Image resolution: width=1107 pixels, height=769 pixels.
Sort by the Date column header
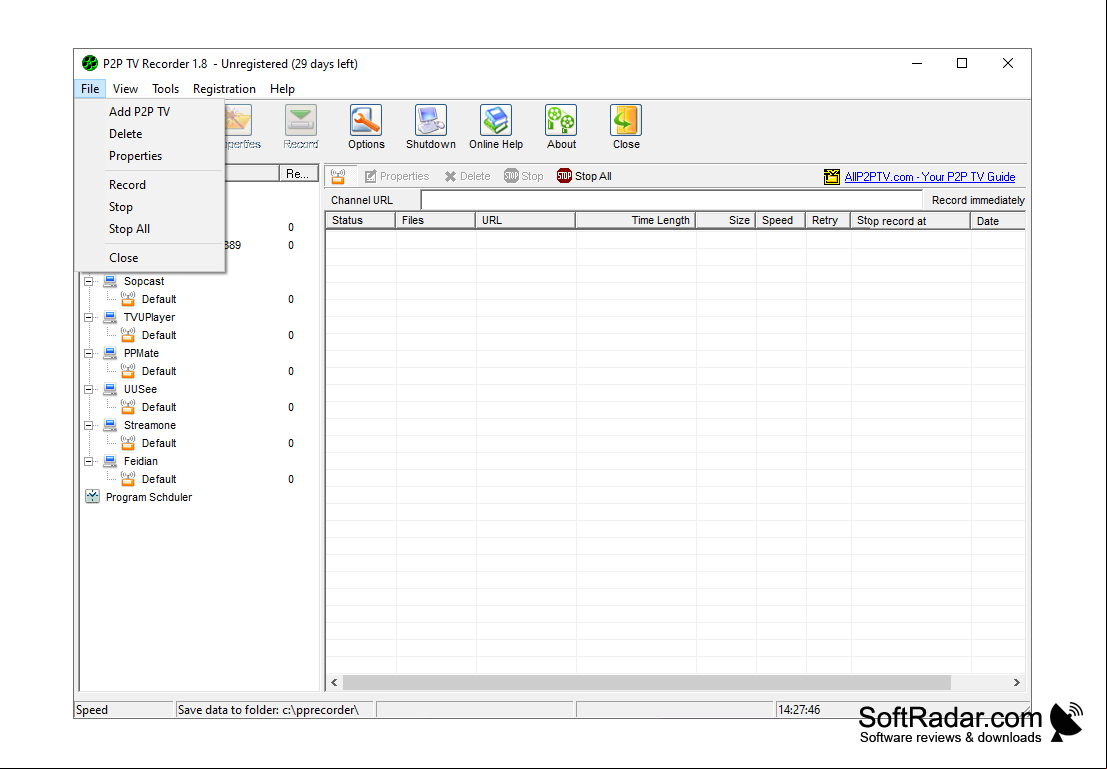pos(998,220)
